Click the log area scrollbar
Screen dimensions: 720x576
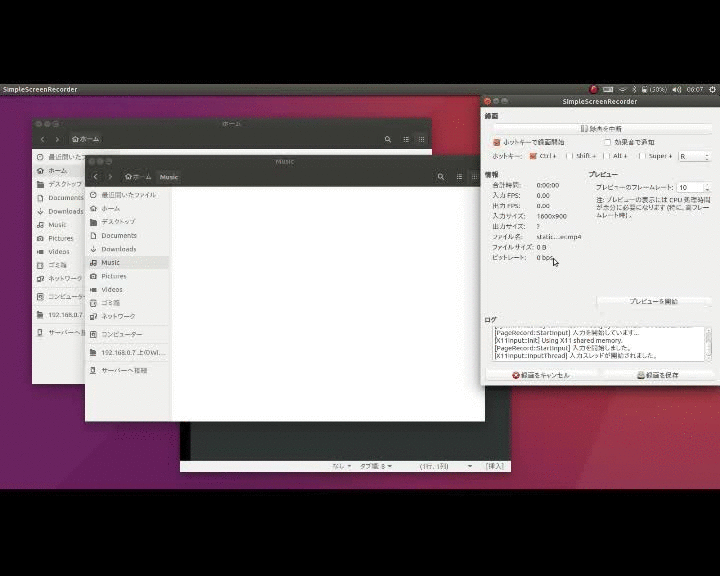coord(708,344)
